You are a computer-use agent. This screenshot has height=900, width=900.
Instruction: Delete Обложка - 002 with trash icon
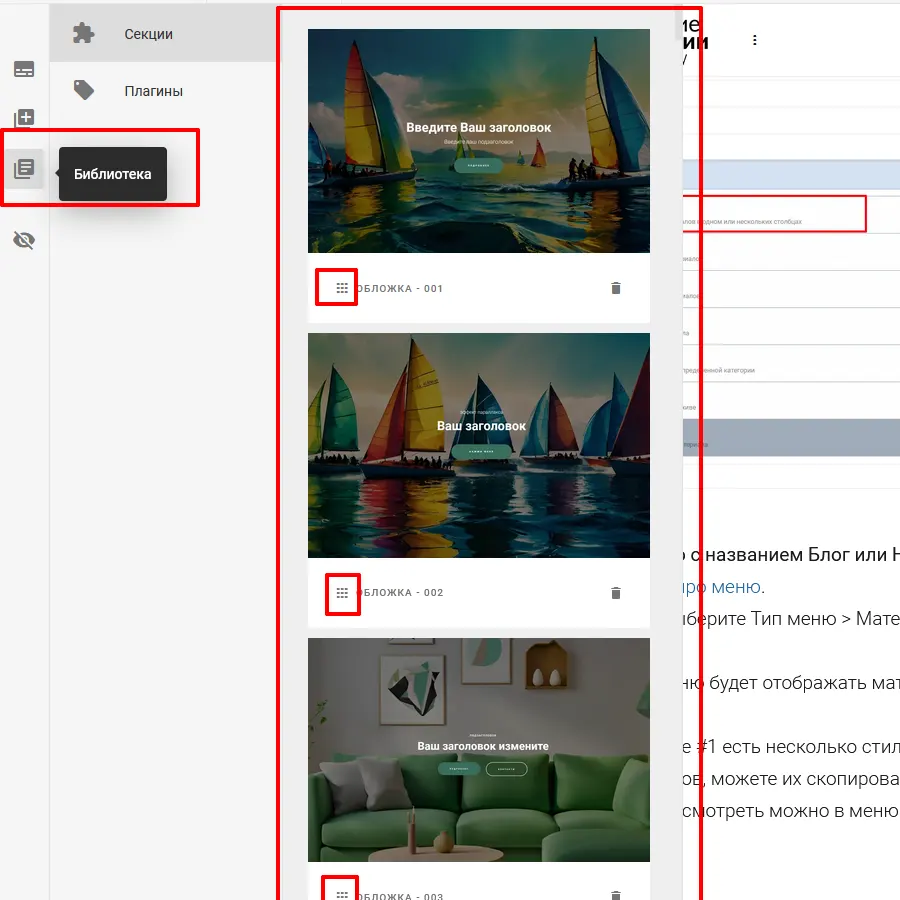tap(616, 593)
